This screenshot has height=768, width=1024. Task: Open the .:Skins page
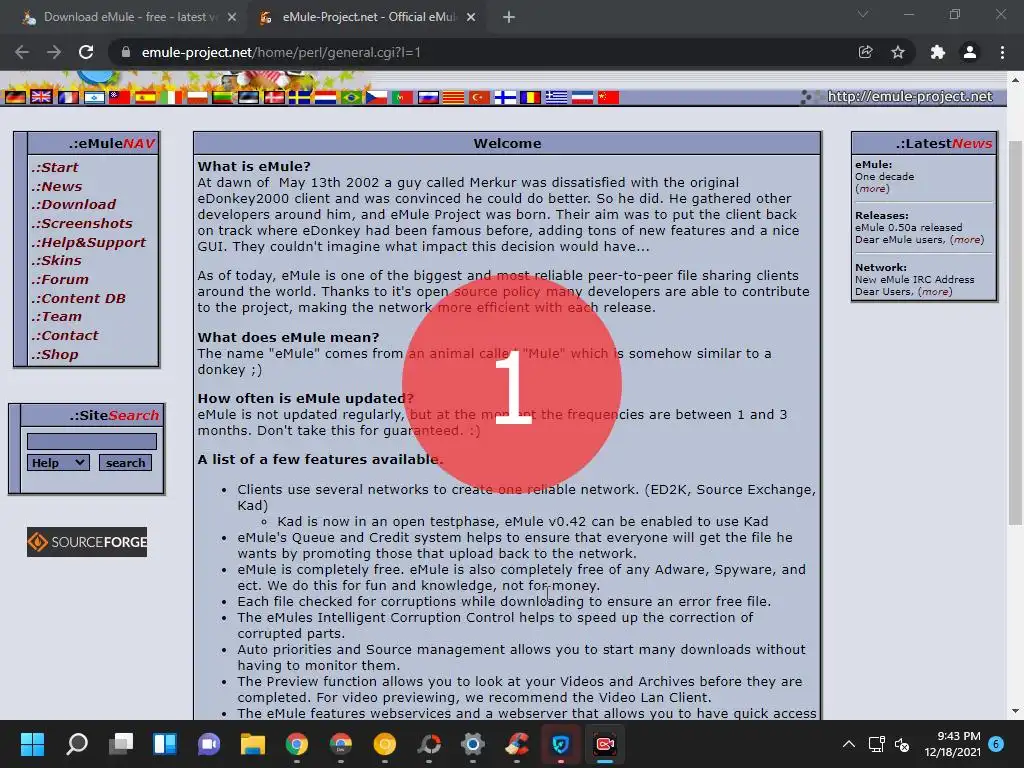click(x=57, y=261)
